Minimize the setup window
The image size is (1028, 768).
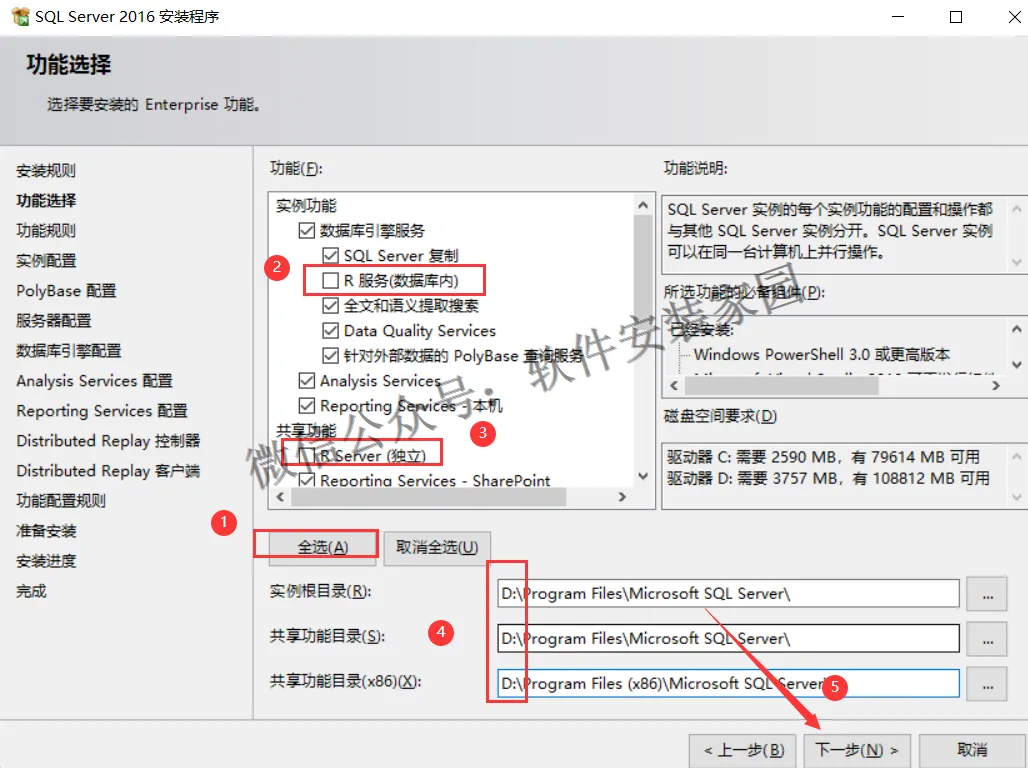[x=898, y=17]
